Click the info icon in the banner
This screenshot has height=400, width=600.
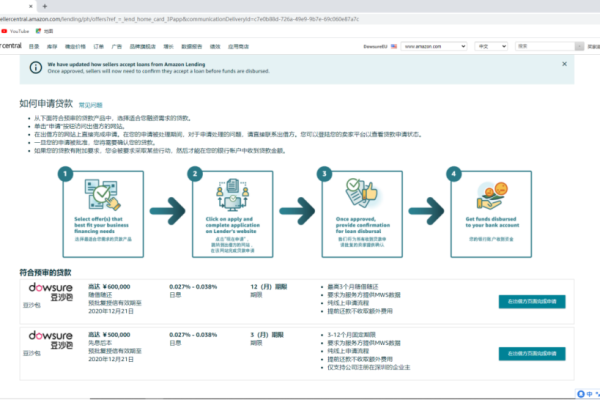tap(36, 68)
